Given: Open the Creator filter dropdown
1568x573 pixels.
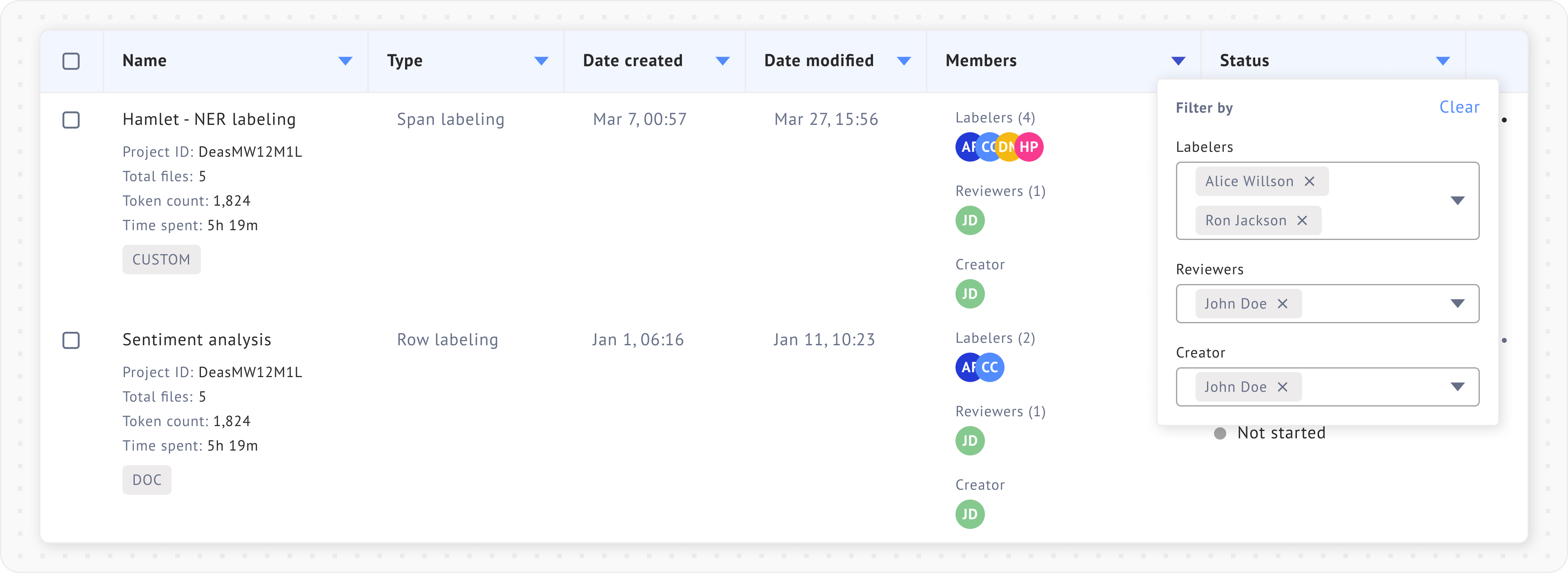Looking at the screenshot, I should pos(1457,387).
